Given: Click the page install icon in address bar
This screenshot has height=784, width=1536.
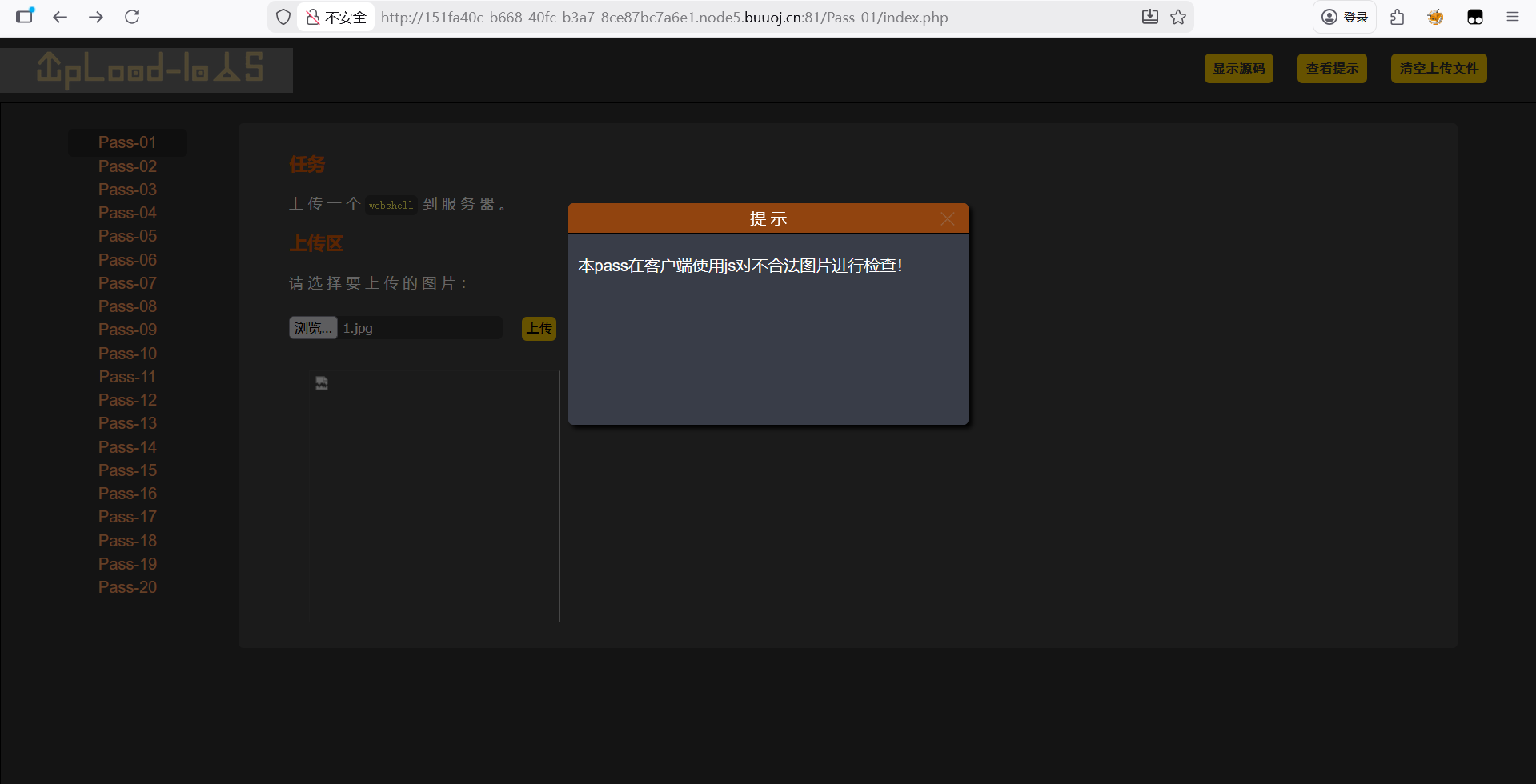Looking at the screenshot, I should coord(1149,17).
